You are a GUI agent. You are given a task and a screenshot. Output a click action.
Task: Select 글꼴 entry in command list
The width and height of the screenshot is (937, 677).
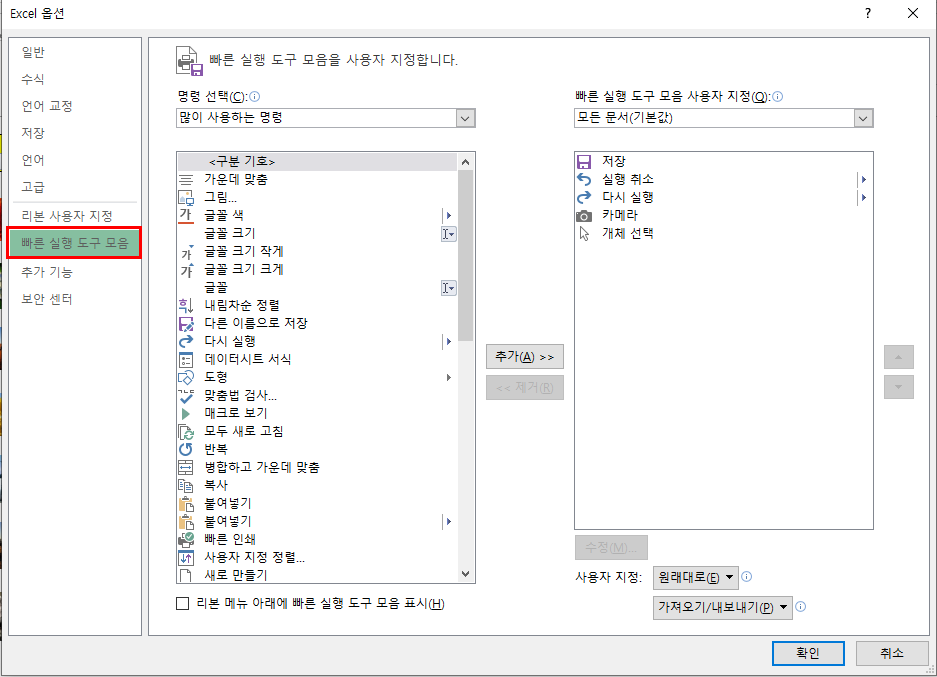point(317,287)
